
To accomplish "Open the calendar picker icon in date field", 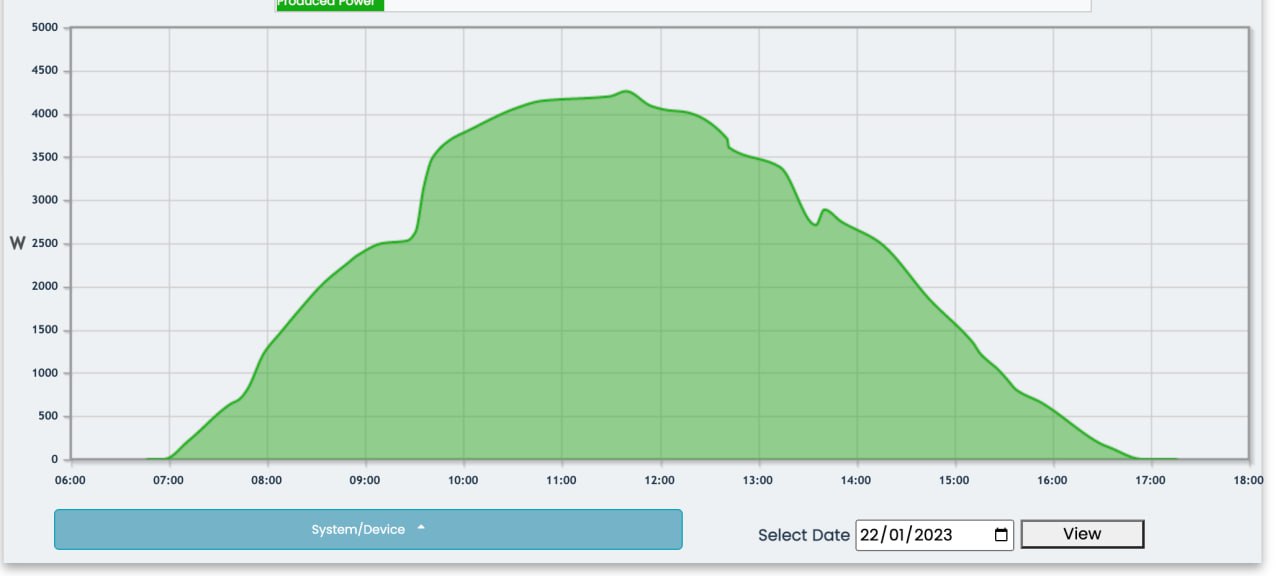I will point(1001,535).
